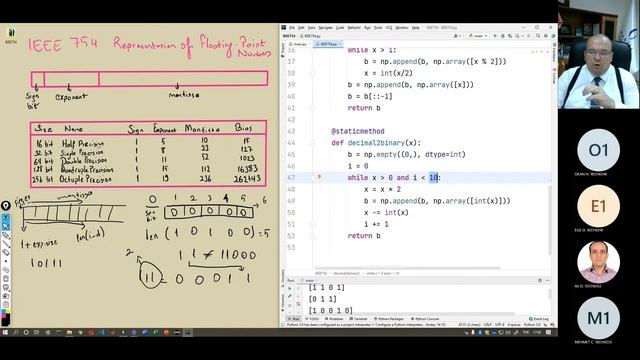
Task: Click the intention lightbulb on line 47
Action: click(x=319, y=177)
